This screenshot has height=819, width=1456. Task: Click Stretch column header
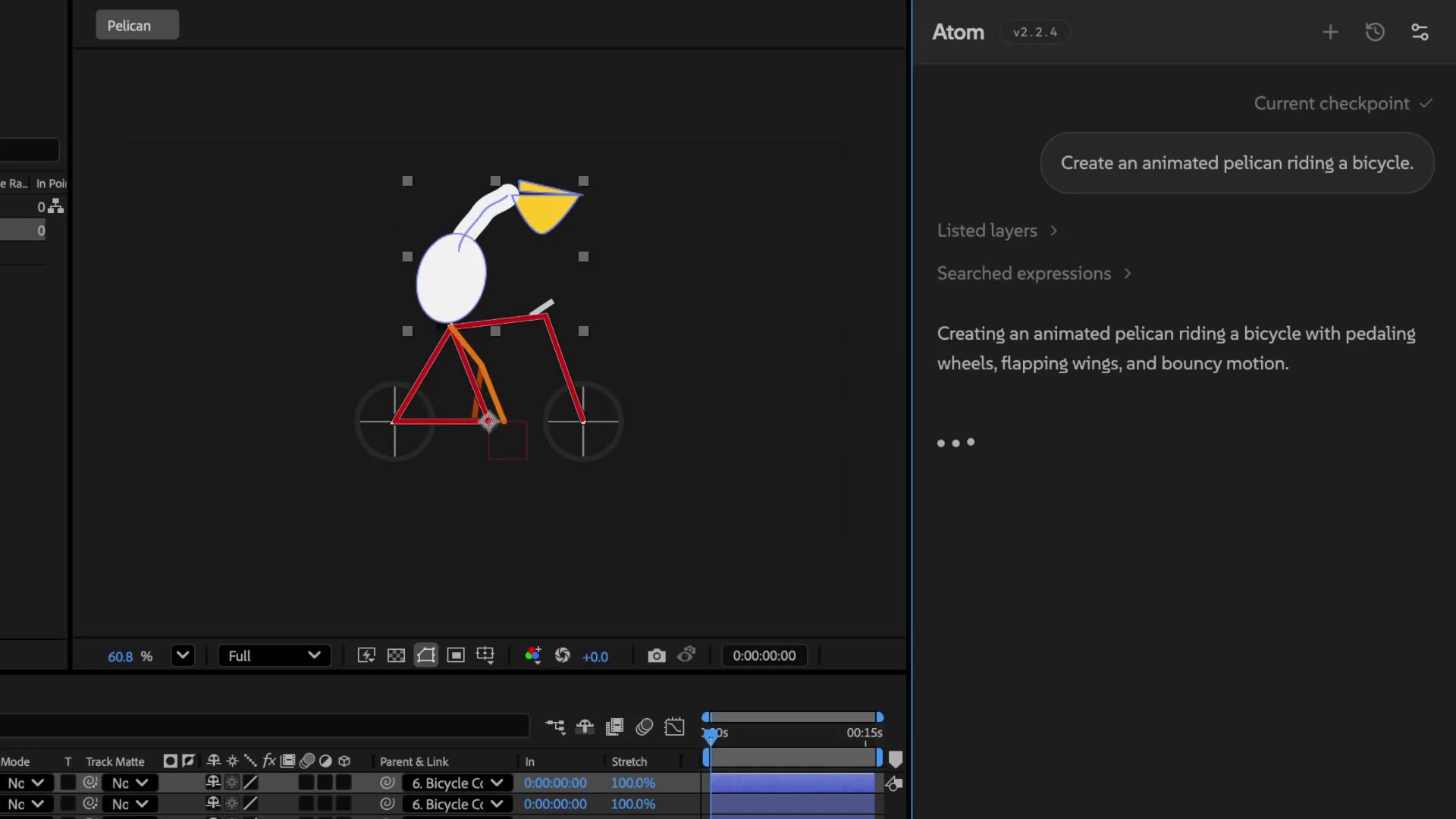pyautogui.click(x=629, y=761)
